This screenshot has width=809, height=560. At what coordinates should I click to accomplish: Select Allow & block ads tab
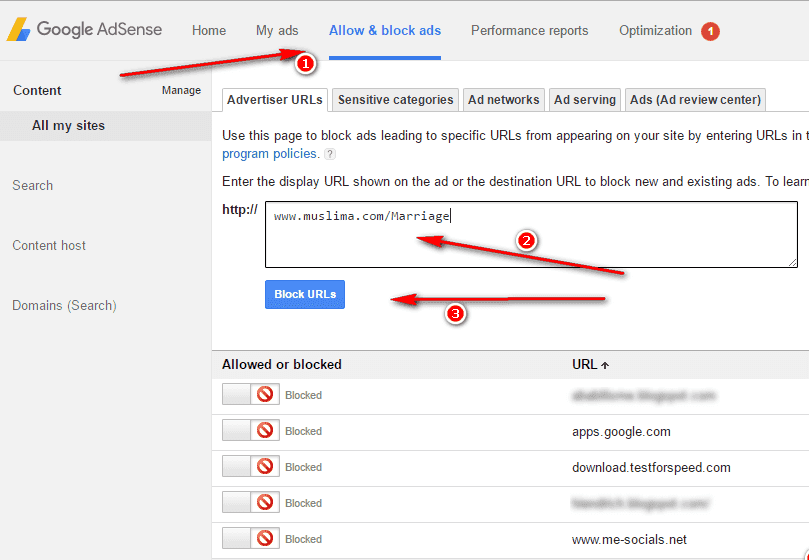[x=385, y=30]
